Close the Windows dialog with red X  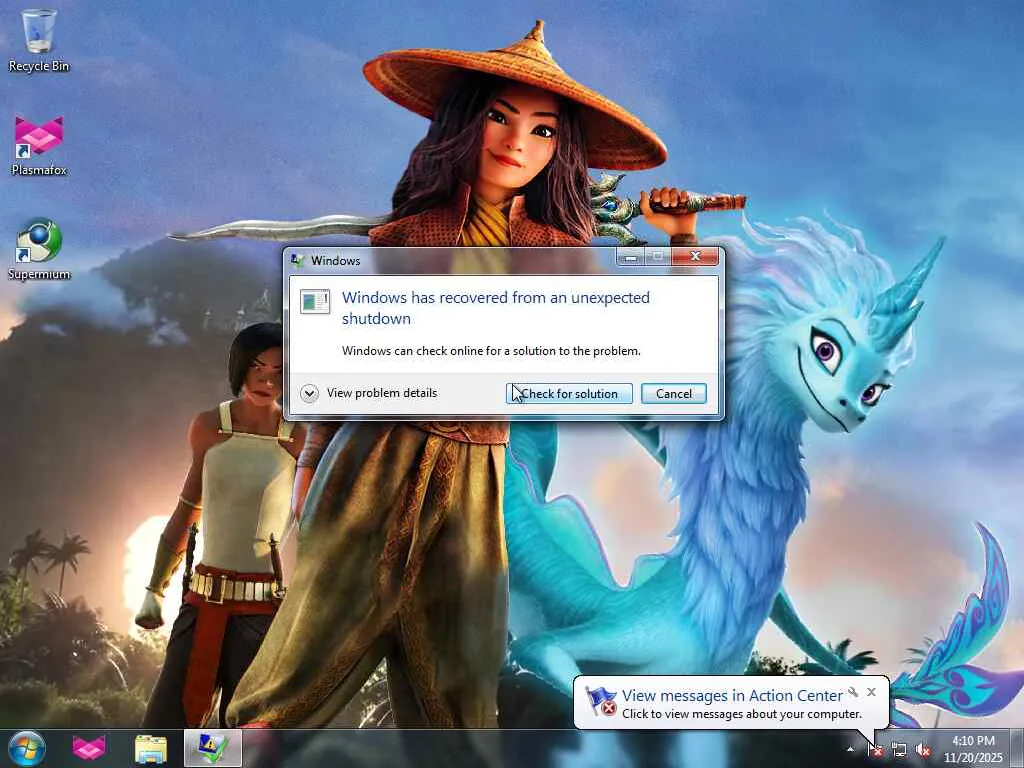[695, 257]
